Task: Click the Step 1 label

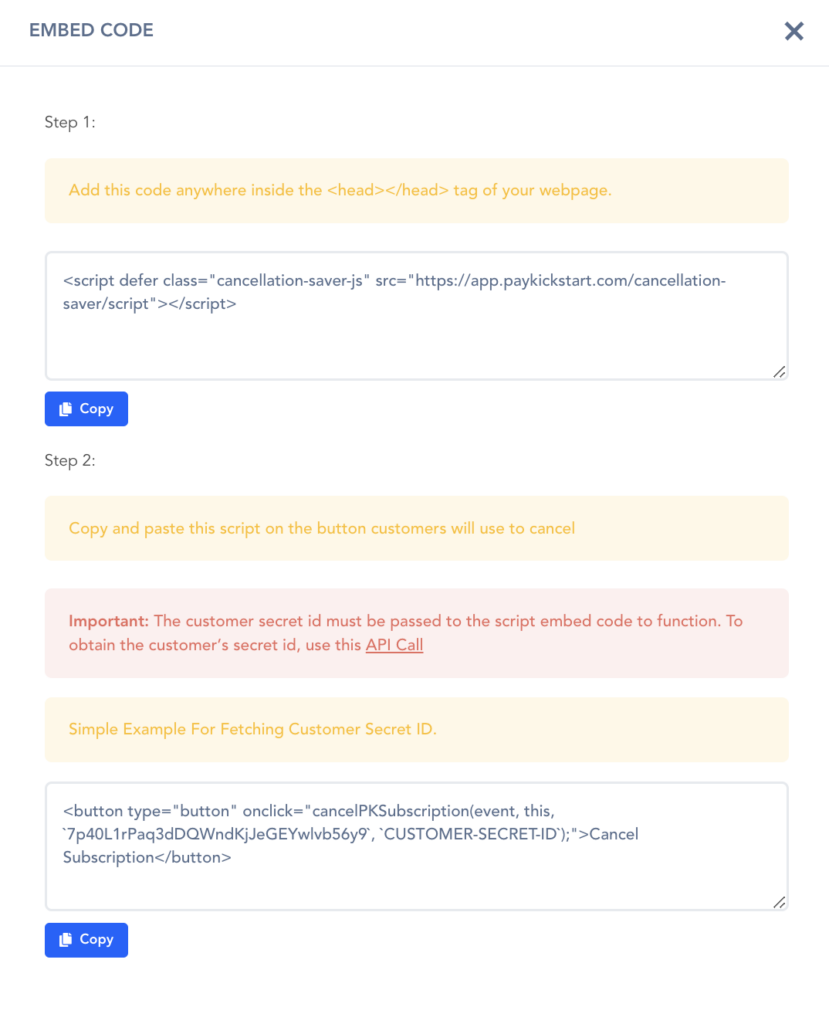Action: (70, 122)
